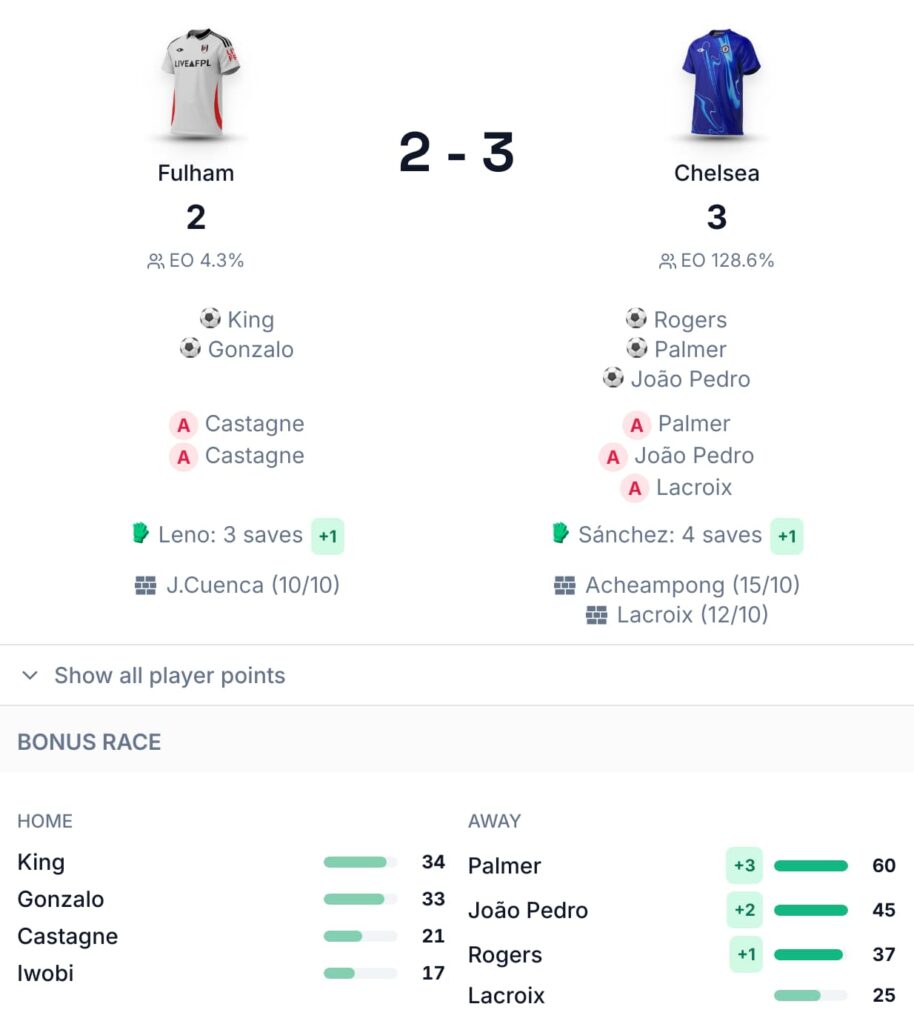Click Palmer's bonus progress bar
The image size is (914, 1024).
point(811,866)
